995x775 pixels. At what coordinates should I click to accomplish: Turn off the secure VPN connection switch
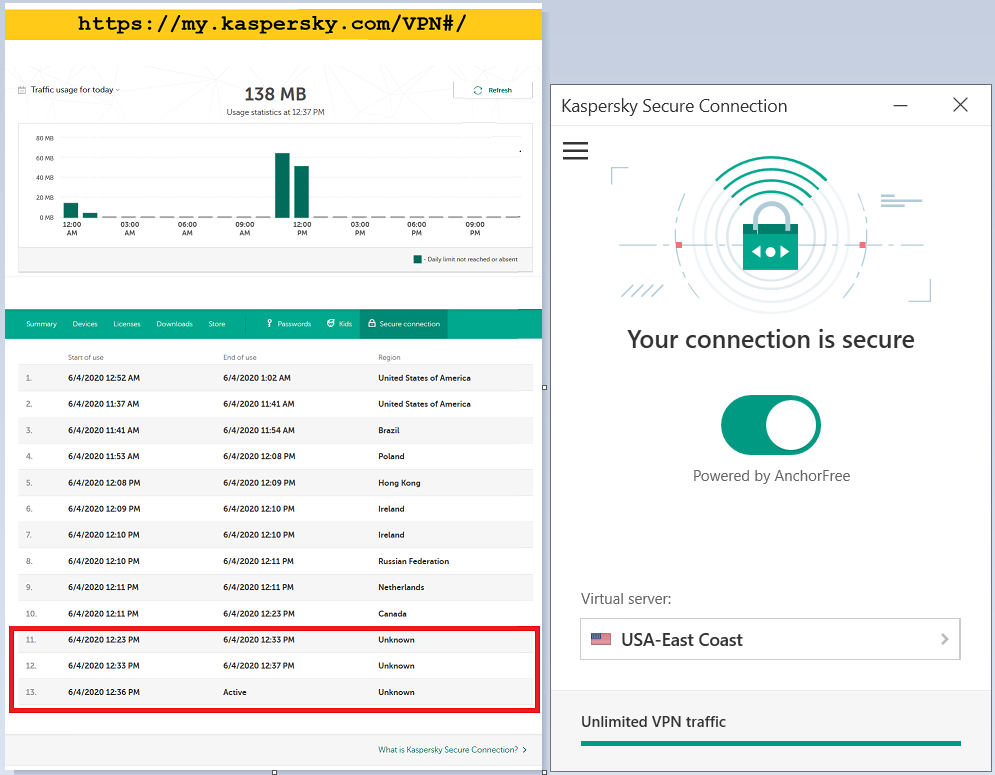(x=770, y=425)
